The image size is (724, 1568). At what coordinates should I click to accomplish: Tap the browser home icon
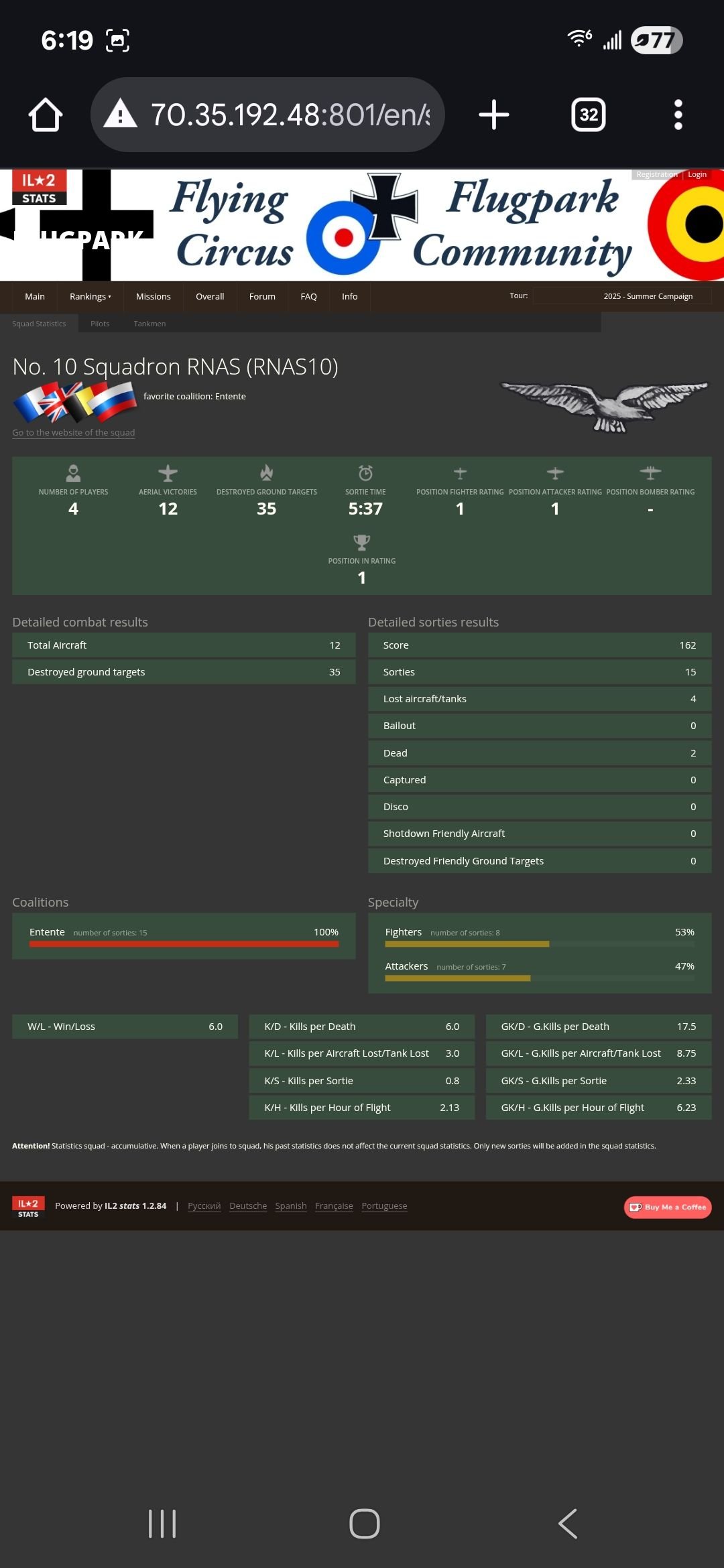46,115
